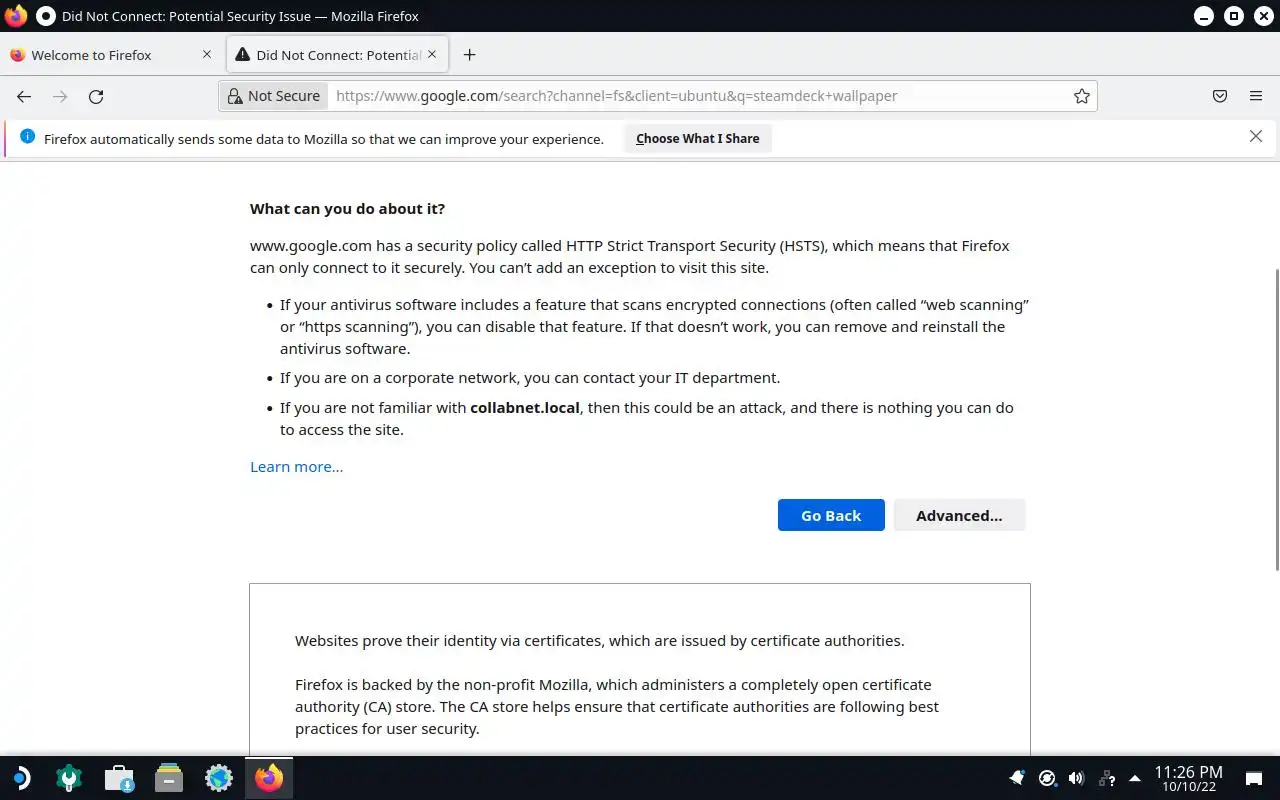Open the Firefox hamburger application menu

point(1256,96)
